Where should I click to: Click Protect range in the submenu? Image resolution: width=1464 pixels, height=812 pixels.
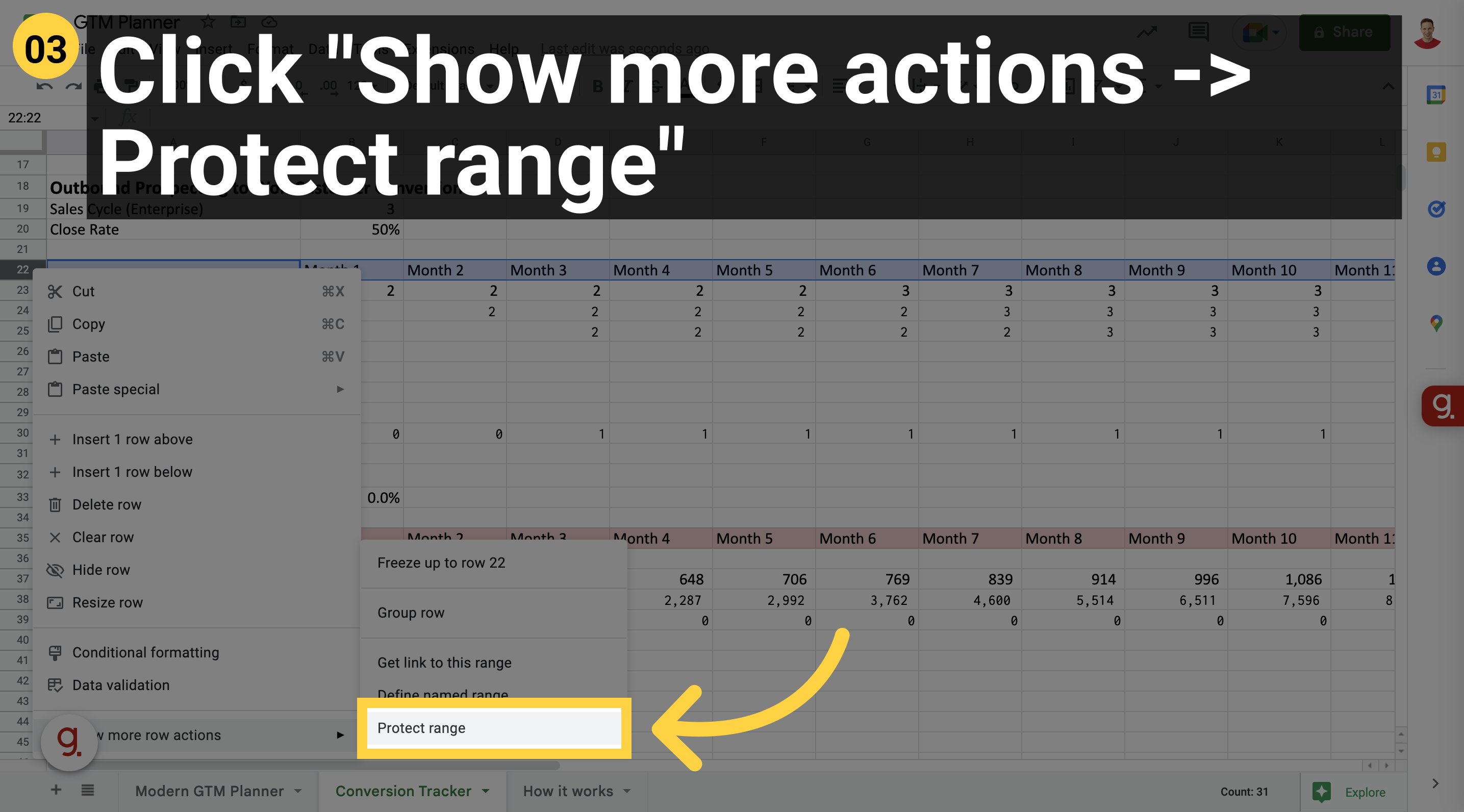point(494,728)
